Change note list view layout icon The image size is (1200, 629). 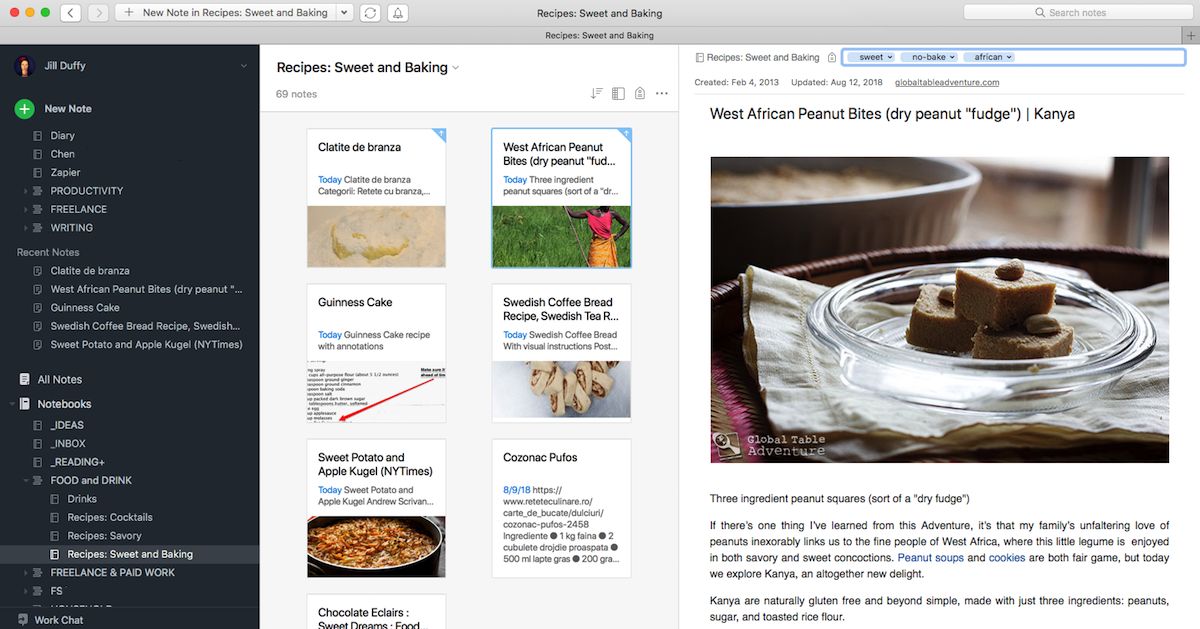[x=618, y=94]
